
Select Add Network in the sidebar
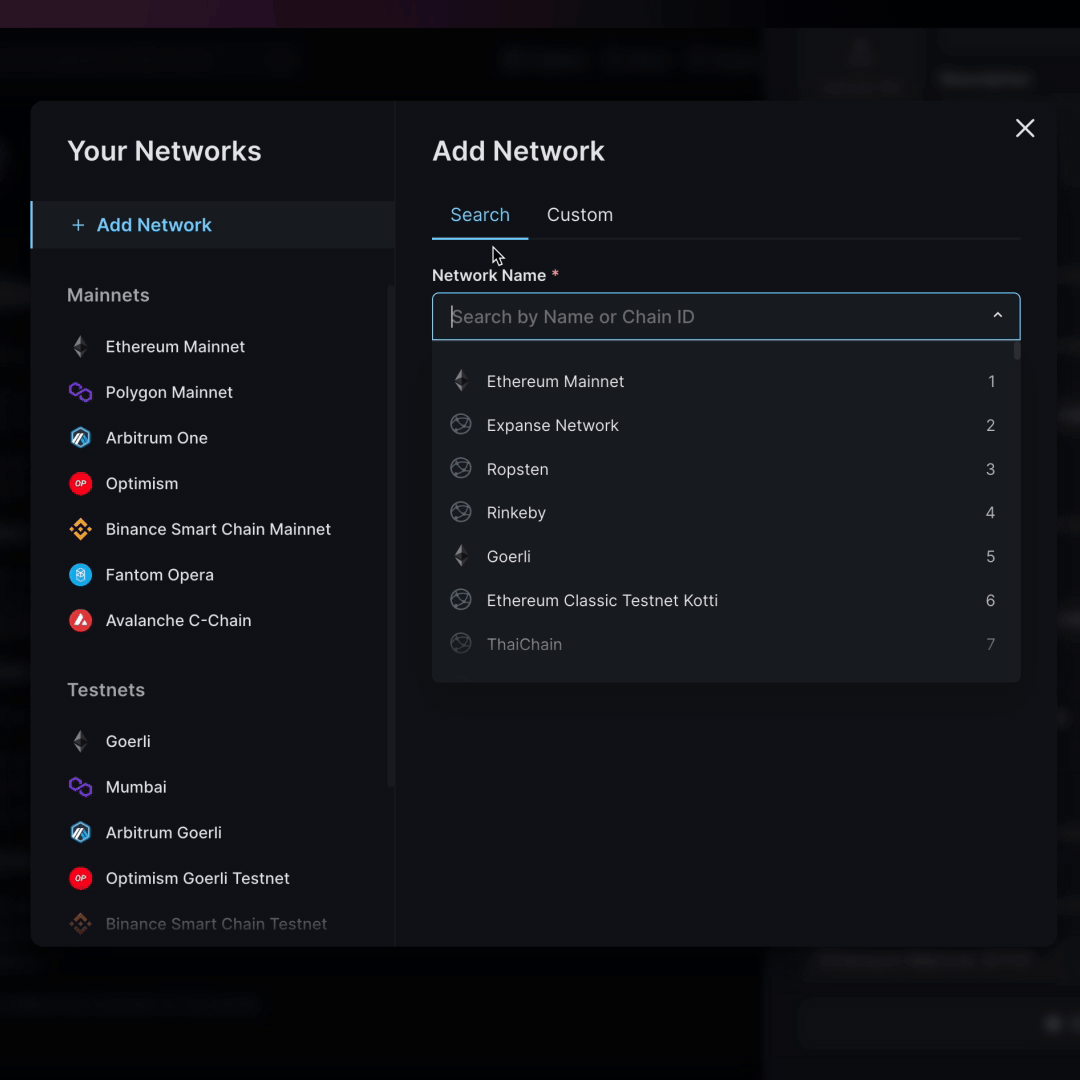pos(213,225)
